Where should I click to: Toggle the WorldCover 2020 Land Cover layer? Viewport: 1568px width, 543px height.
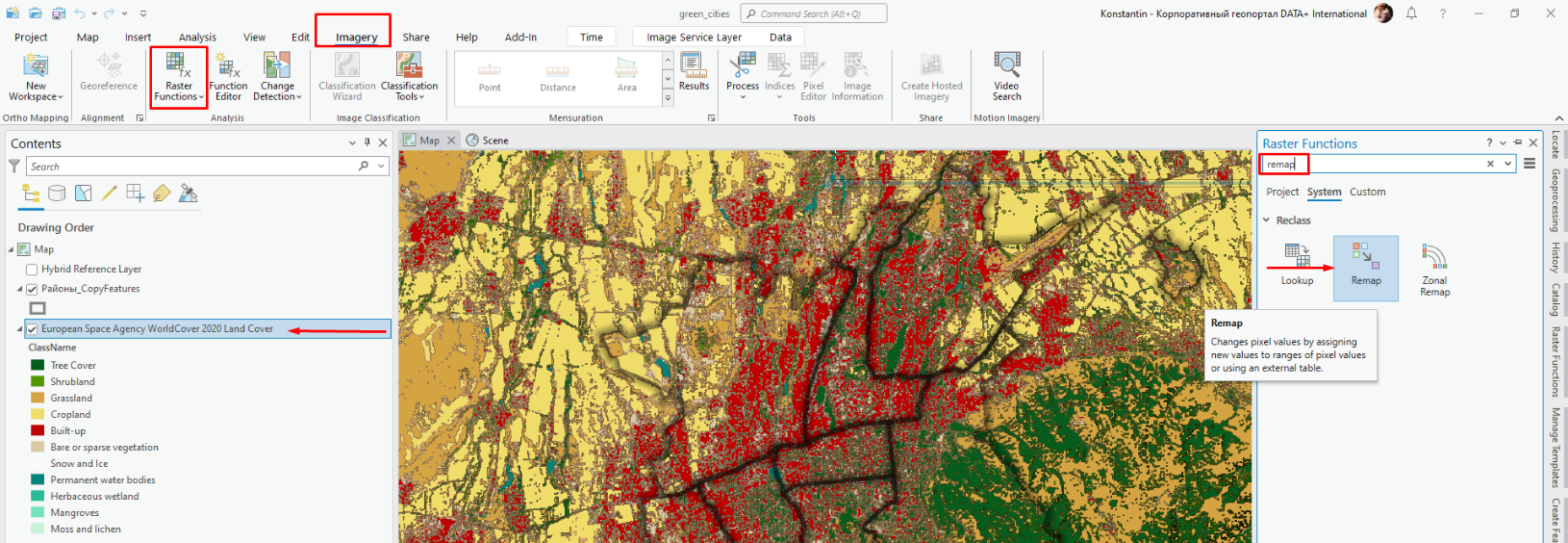click(32, 329)
